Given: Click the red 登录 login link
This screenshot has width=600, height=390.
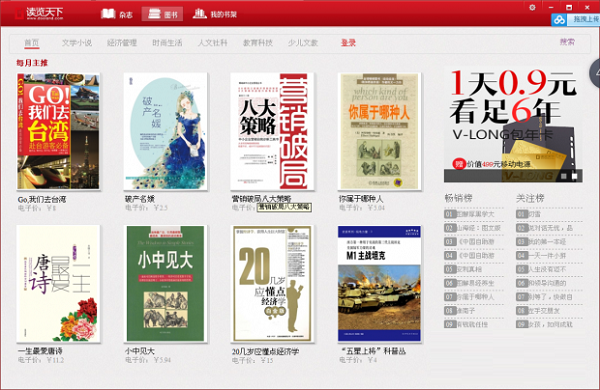Looking at the screenshot, I should 348,42.
